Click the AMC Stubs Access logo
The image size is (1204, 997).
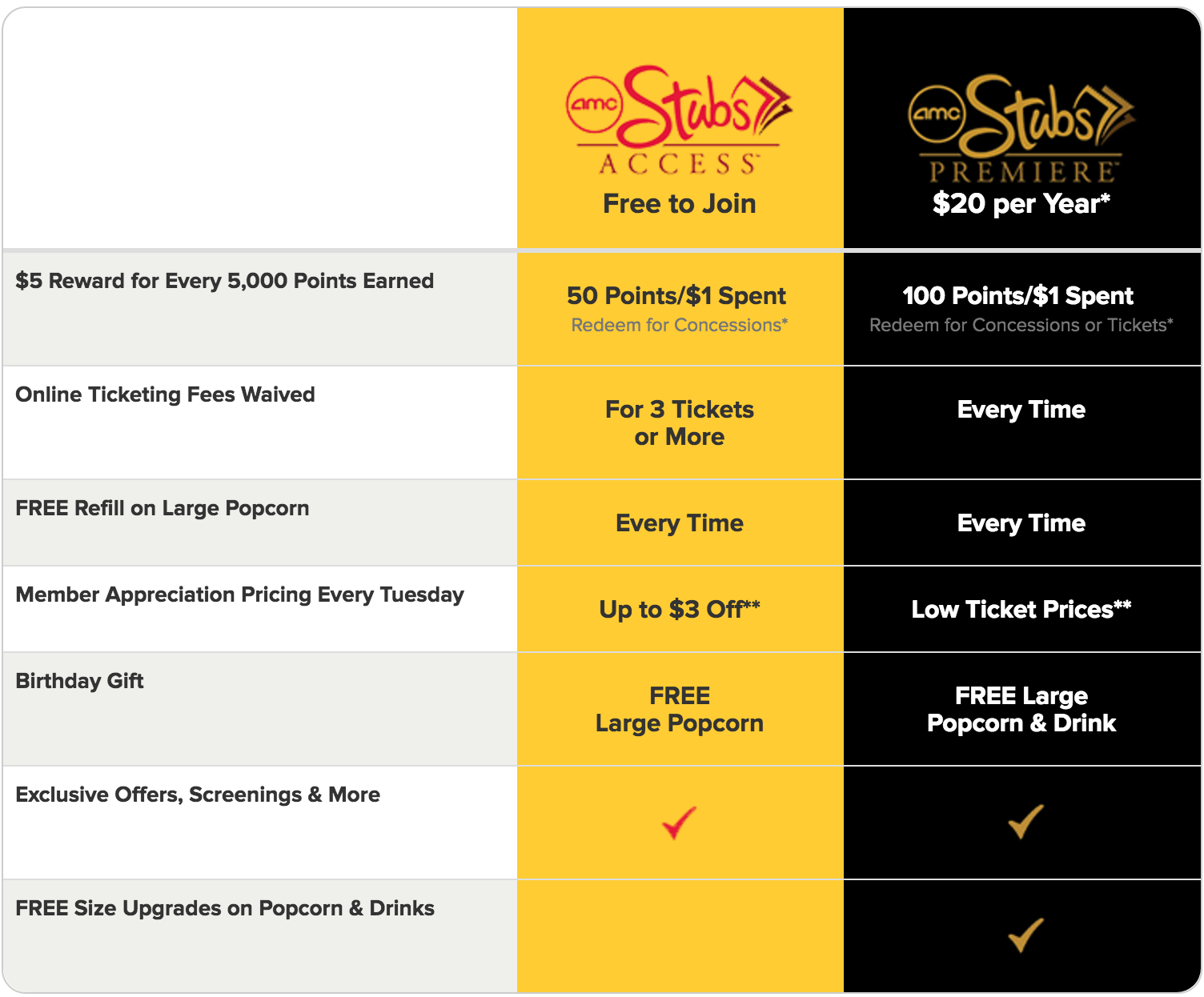(679, 121)
